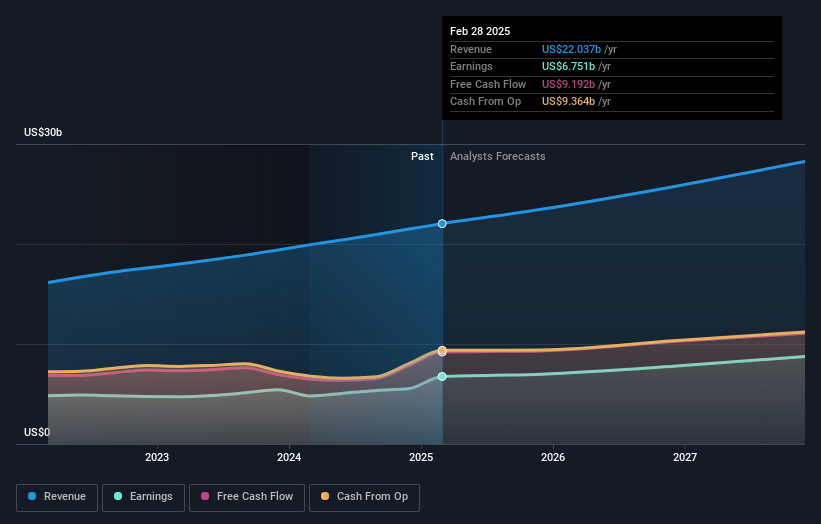Click the 2025 x-axis label

[x=421, y=457]
